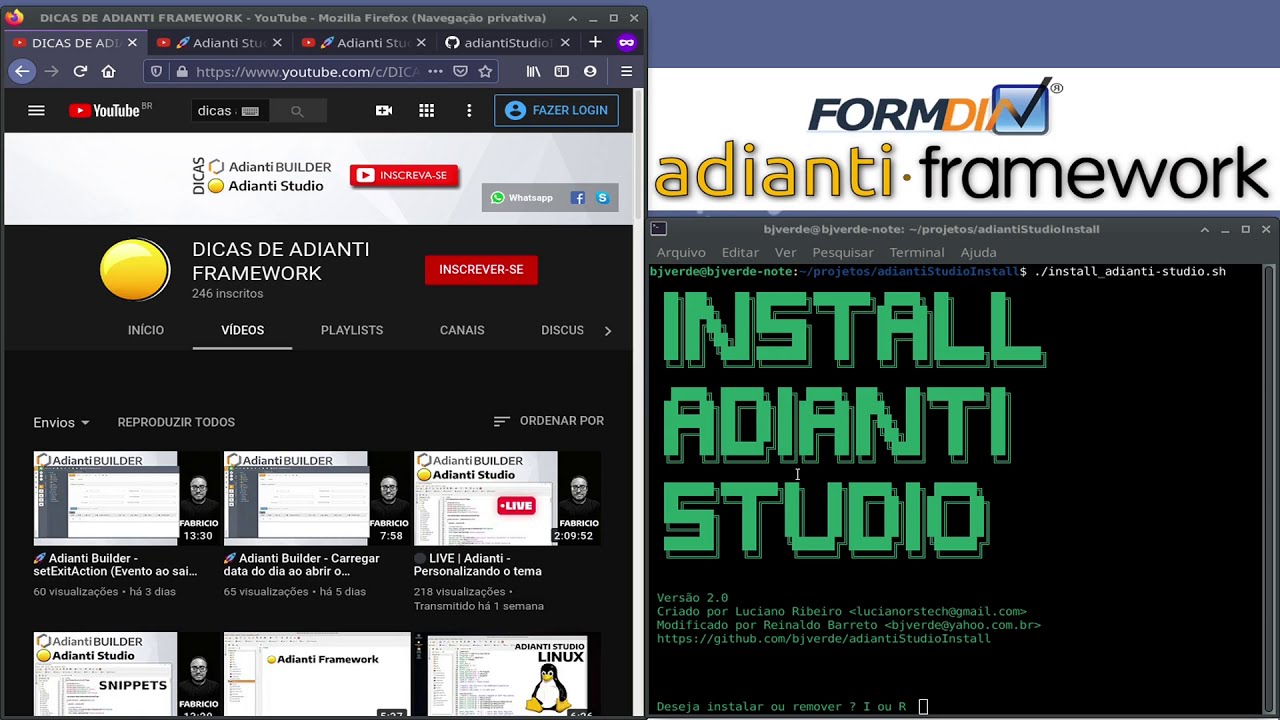Open Firefox hamburger application menu
This screenshot has width=1280, height=720.
click(626, 71)
